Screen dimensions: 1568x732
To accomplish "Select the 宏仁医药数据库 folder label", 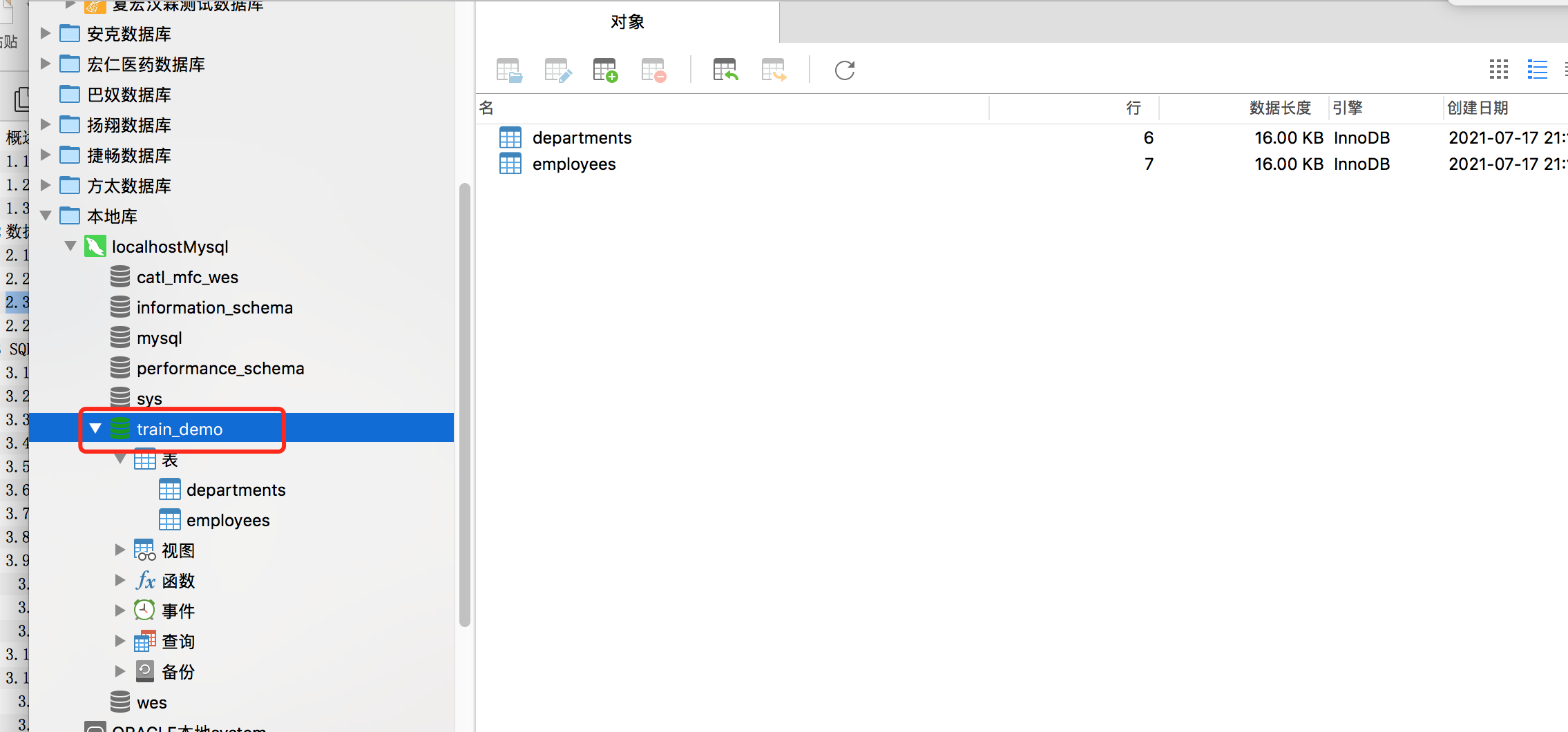I will 146,64.
